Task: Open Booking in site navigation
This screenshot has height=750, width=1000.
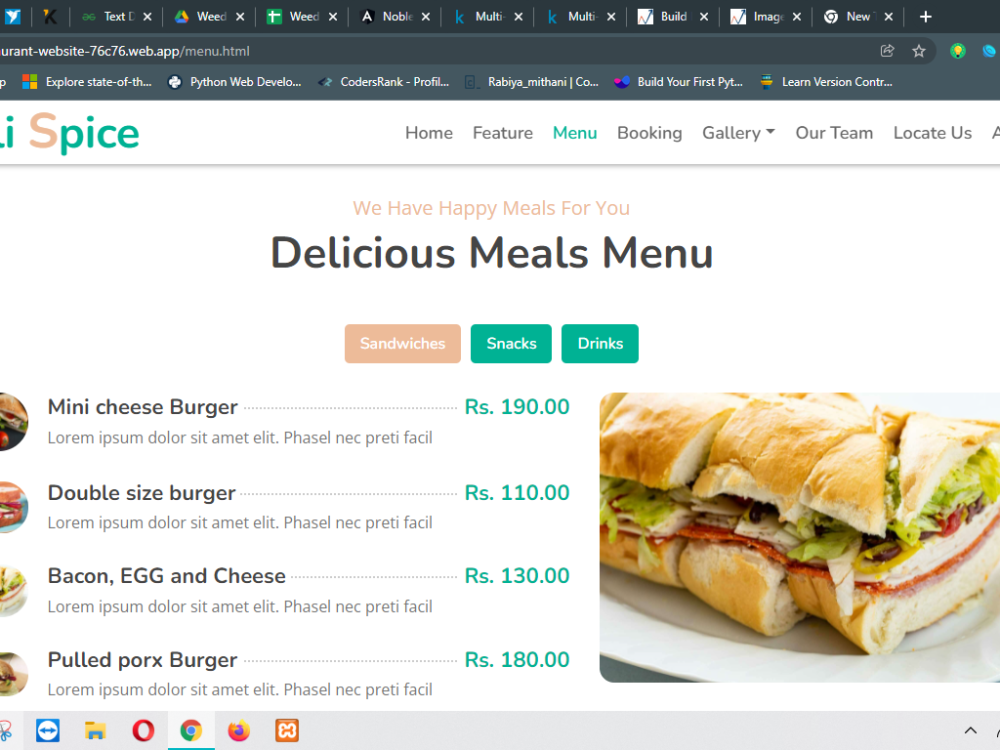Action: pos(649,133)
